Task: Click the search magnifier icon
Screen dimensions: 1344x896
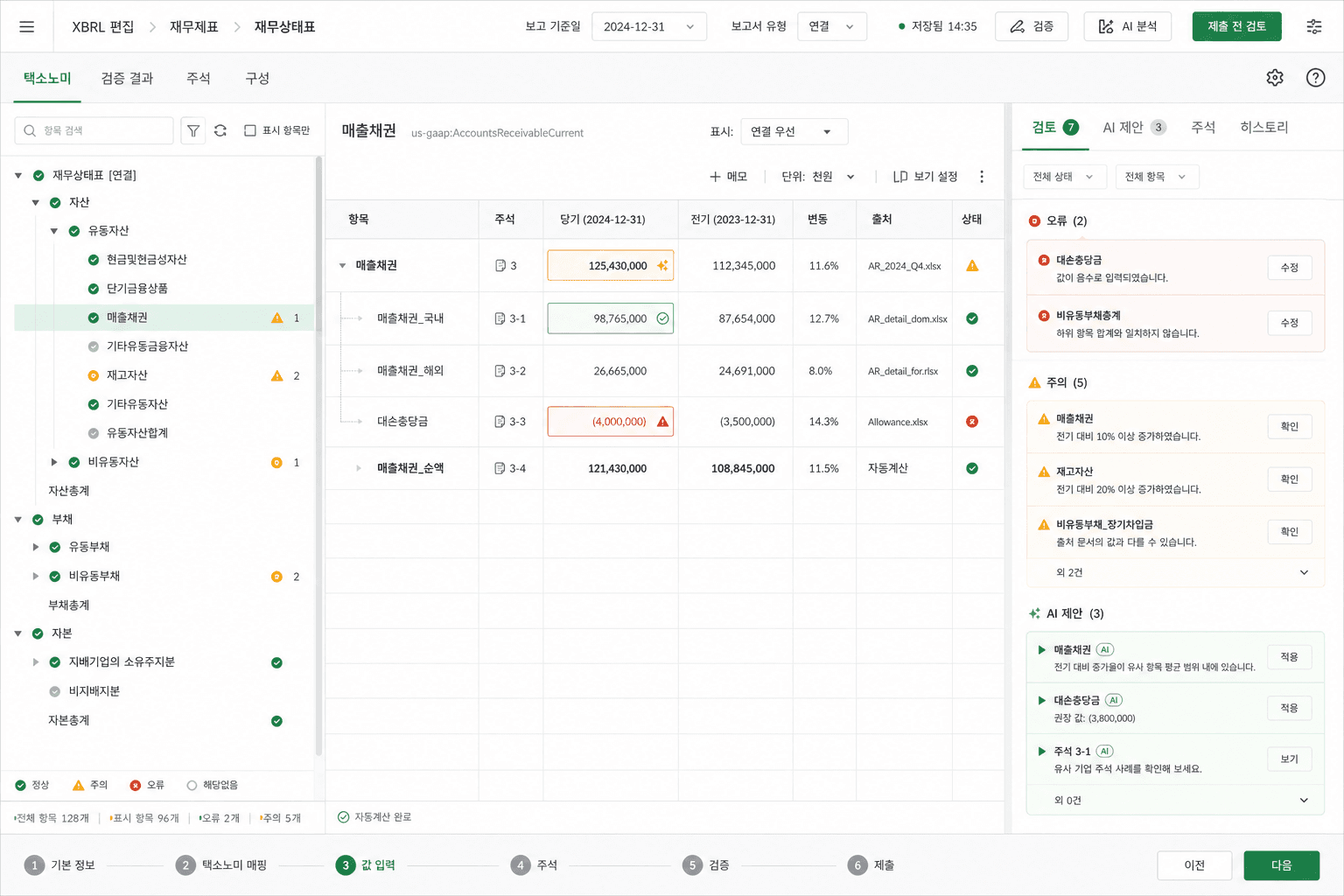Action: click(30, 130)
